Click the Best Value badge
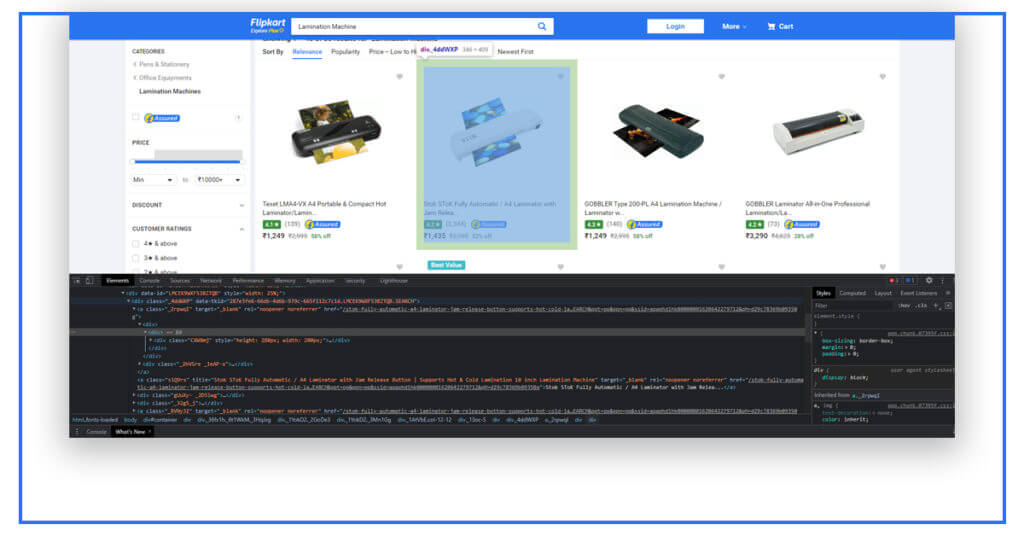Image resolution: width=1024 pixels, height=536 pixels. pyautogui.click(x=446, y=265)
